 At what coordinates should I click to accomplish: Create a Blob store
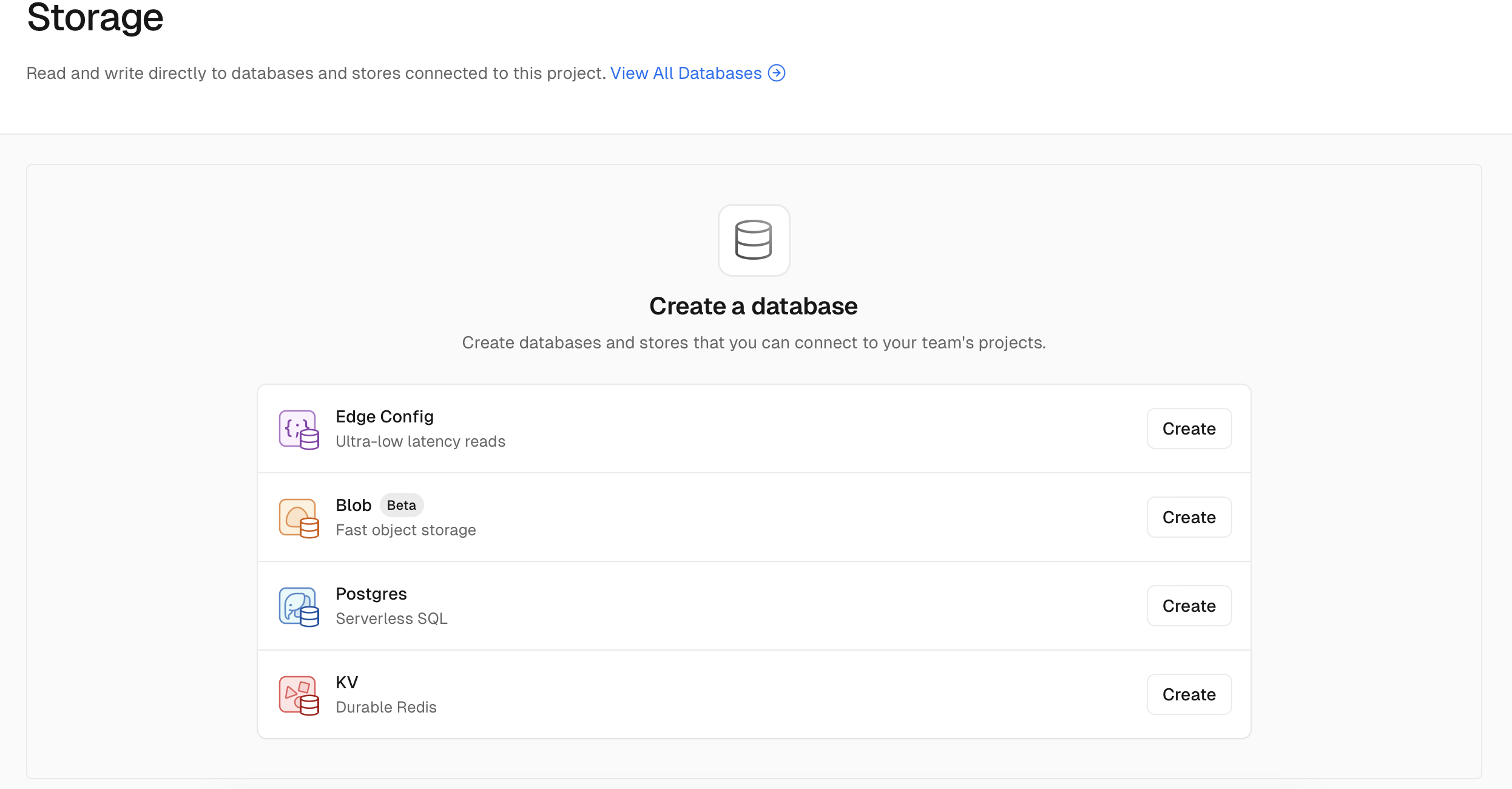point(1189,517)
